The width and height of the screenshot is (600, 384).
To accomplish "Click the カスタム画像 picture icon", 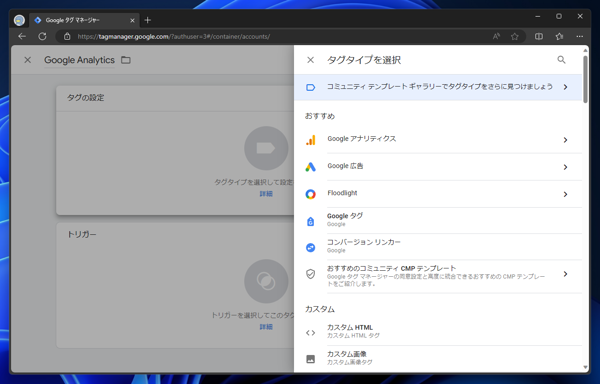I will pos(310,359).
